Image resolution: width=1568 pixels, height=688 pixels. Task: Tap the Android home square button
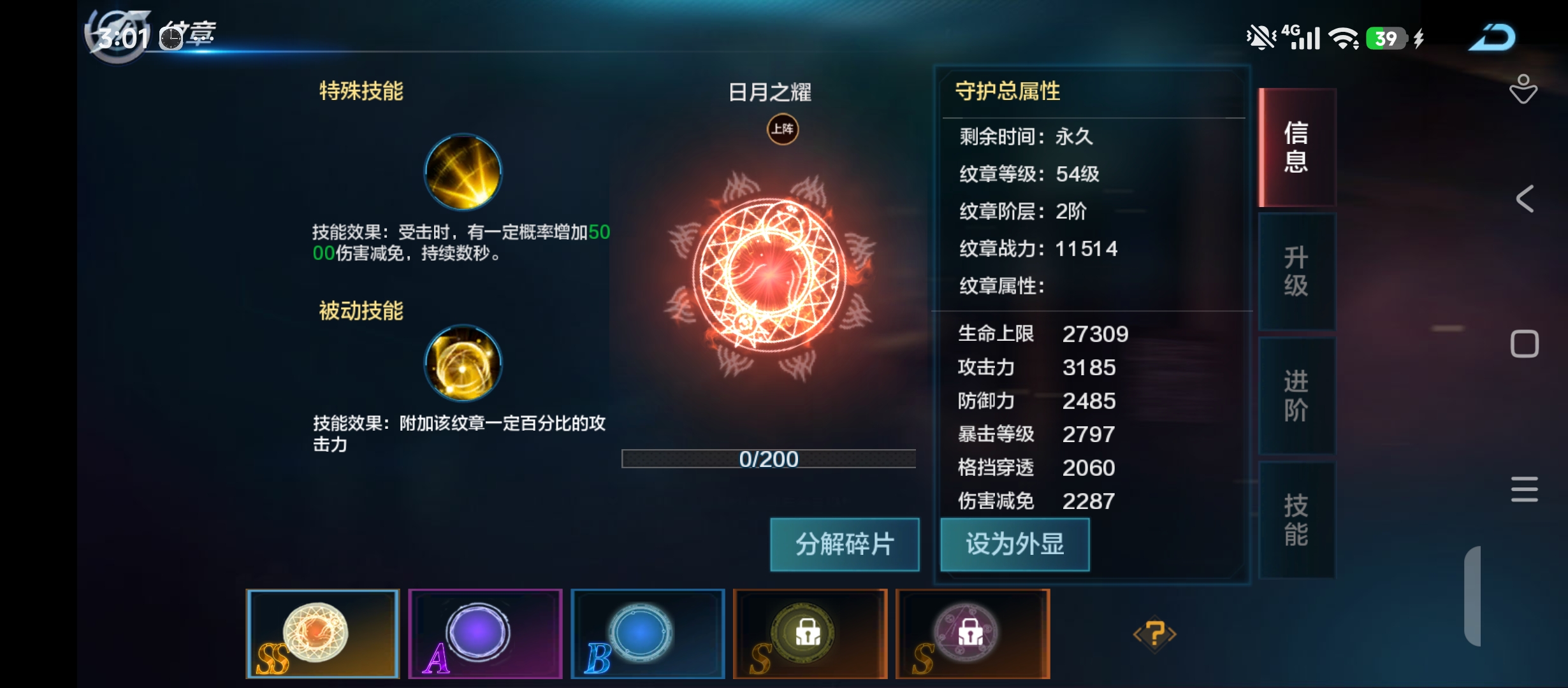coord(1524,344)
